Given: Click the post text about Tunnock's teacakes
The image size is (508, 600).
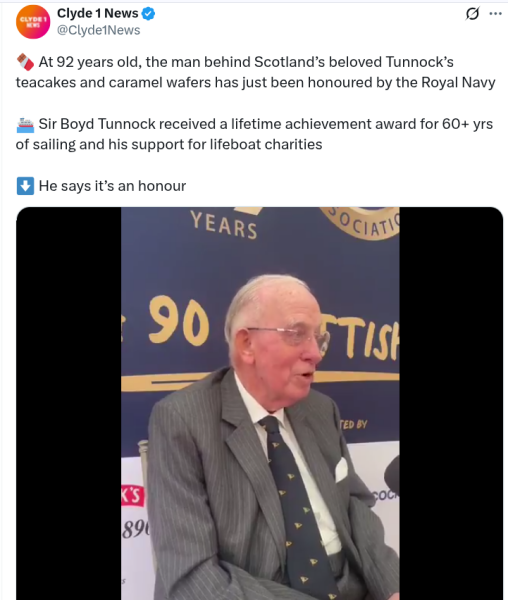Looking at the screenshot, I should [256, 72].
